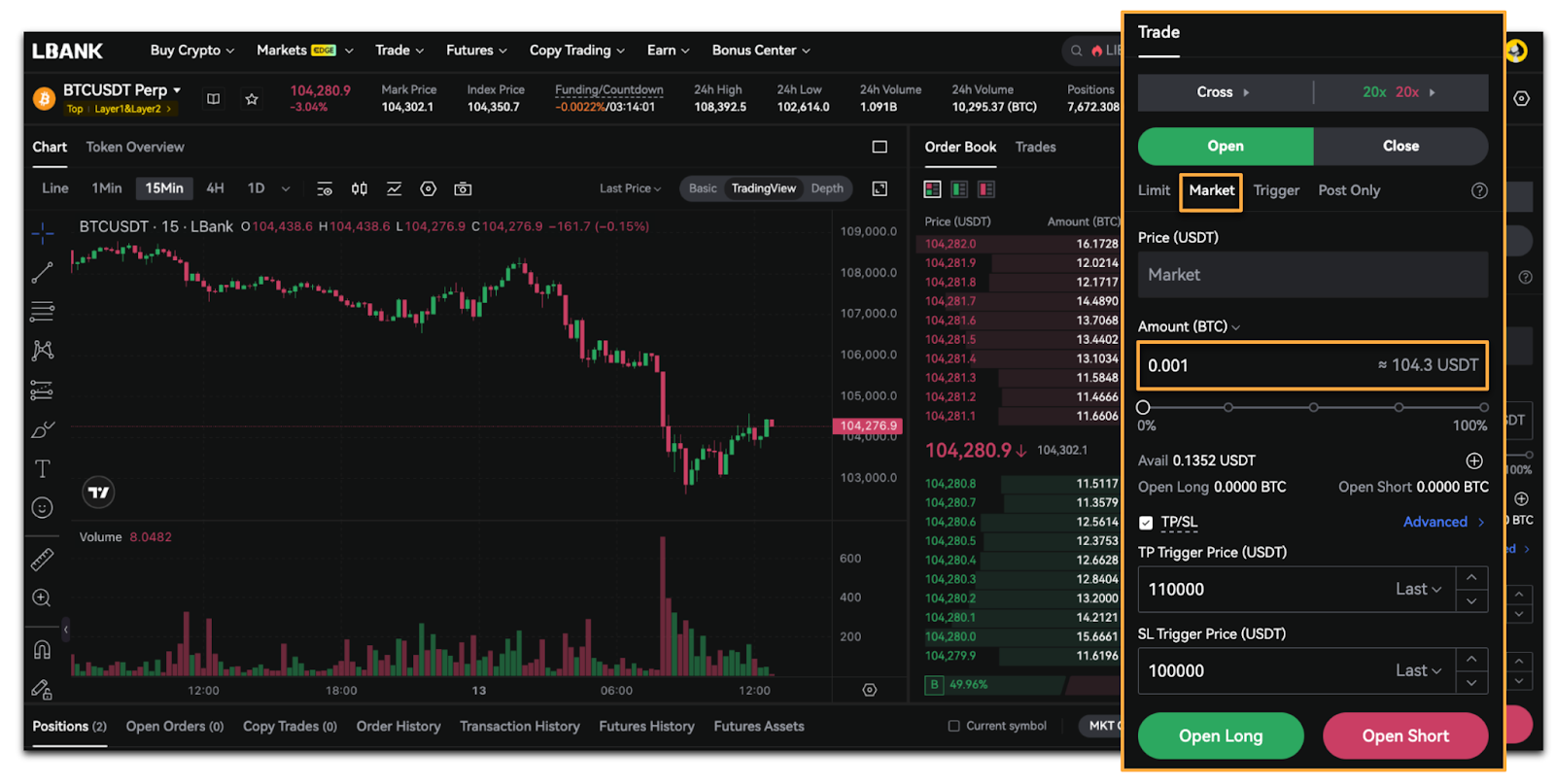Click the SL Trigger Price input field
The width and height of the screenshot is (1555, 784).
click(1263, 671)
